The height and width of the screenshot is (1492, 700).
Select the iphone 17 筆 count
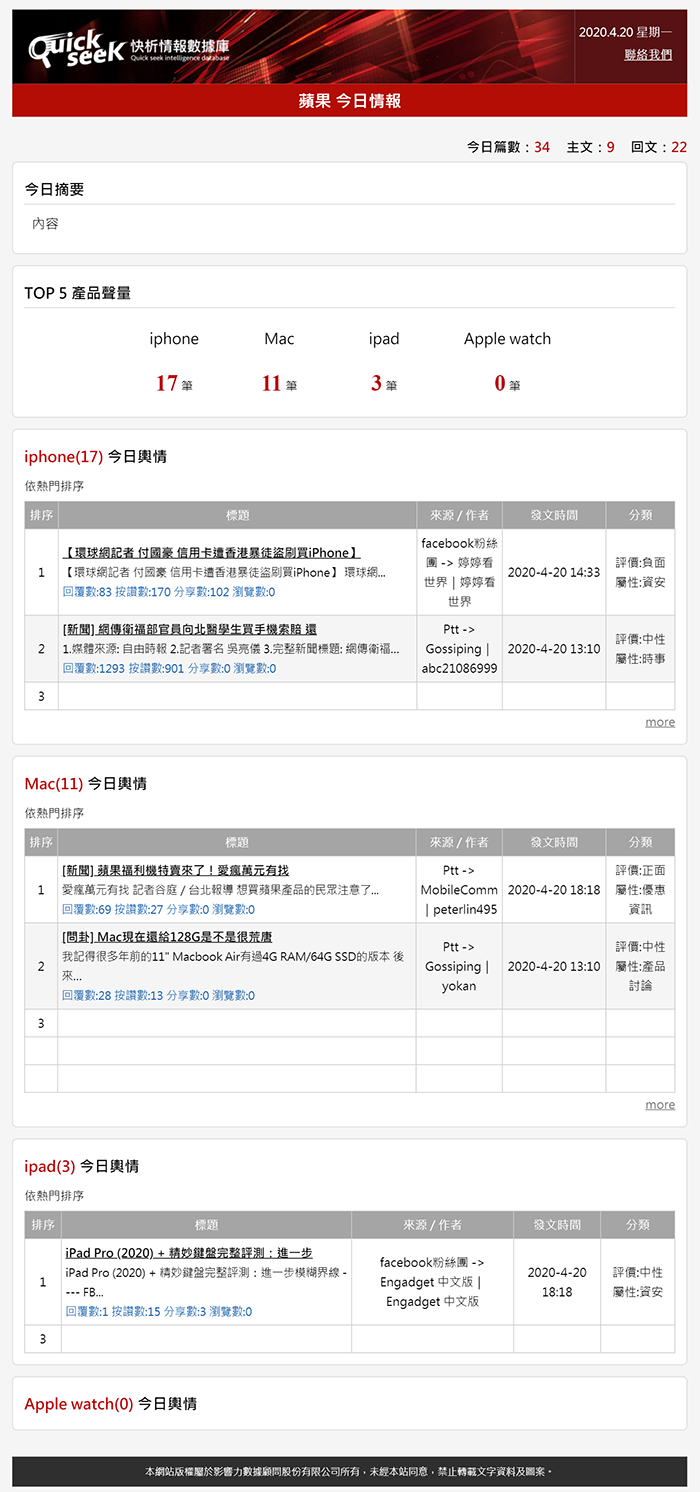174,383
